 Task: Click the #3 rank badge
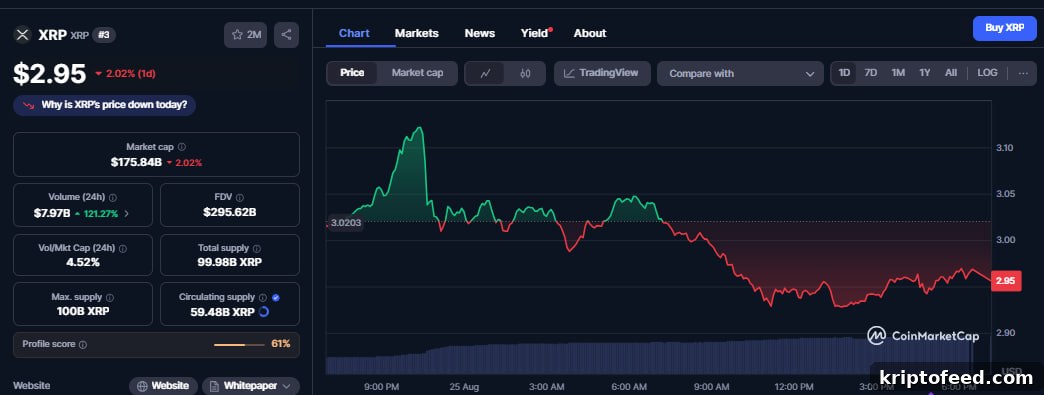click(103, 35)
